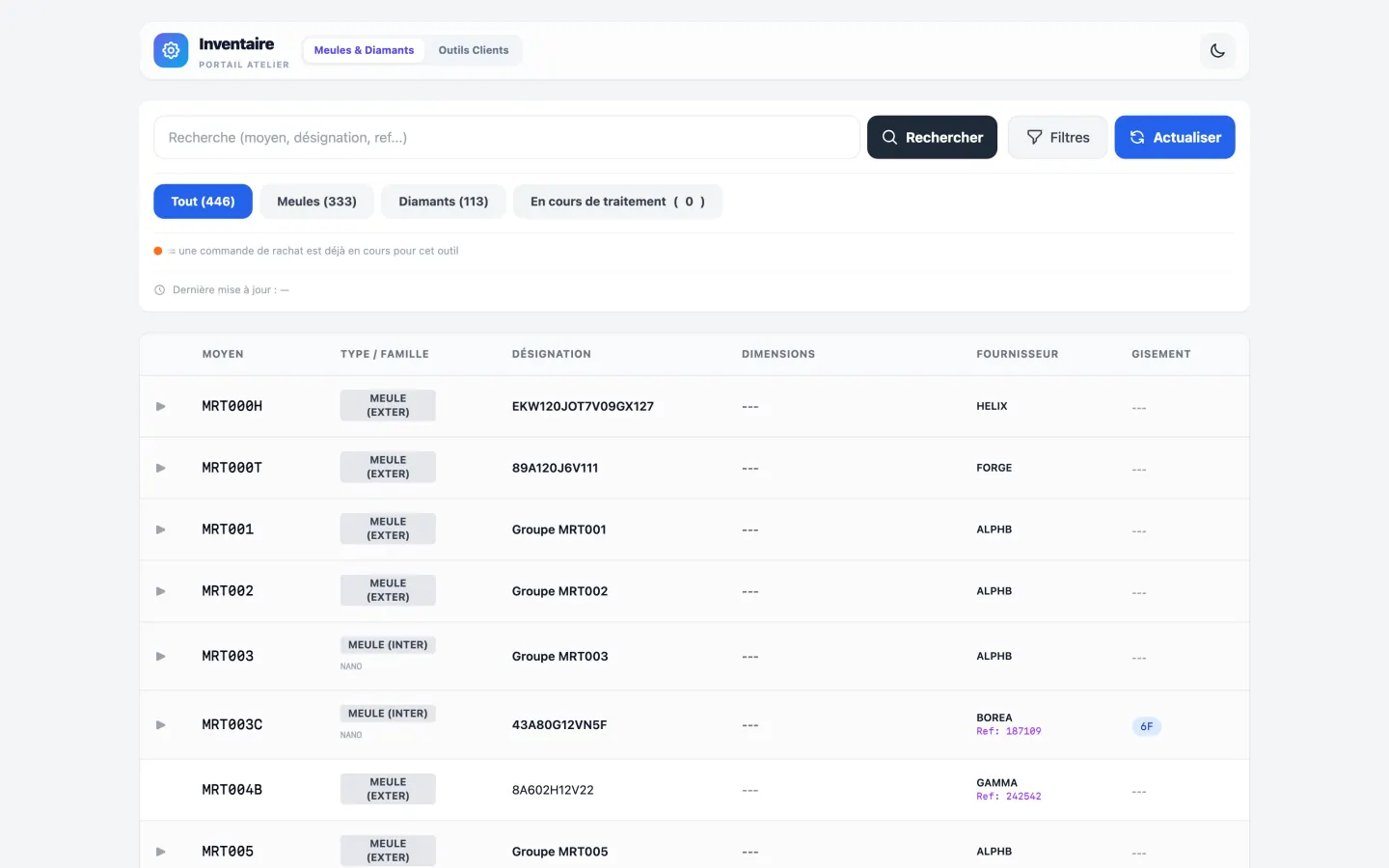1389x868 pixels.
Task: Click the GISEMENT column header
Action: [1161, 354]
